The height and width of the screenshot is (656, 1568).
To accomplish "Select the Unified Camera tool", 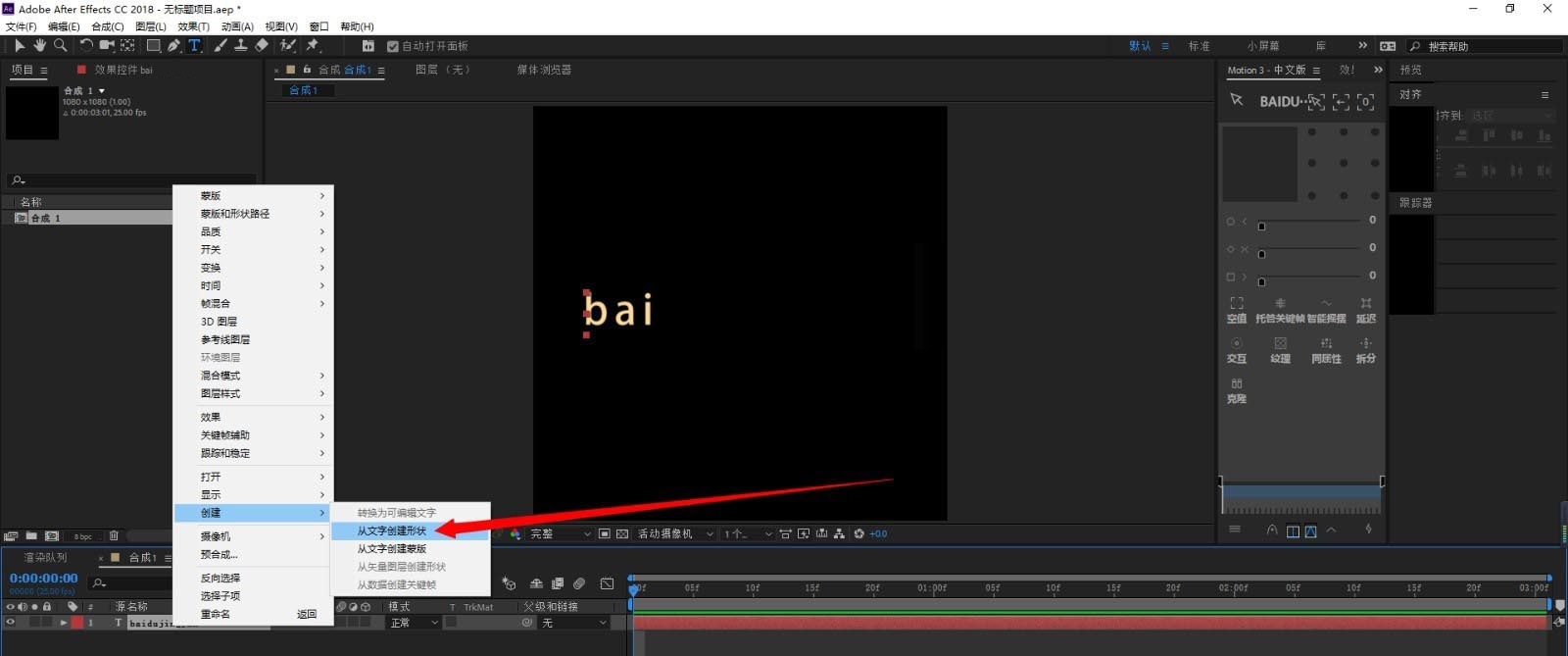I will [107, 45].
